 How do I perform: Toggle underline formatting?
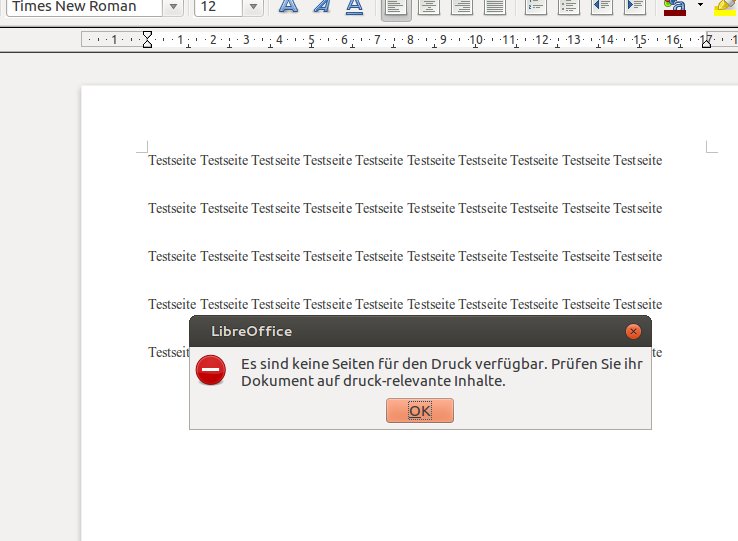point(354,7)
